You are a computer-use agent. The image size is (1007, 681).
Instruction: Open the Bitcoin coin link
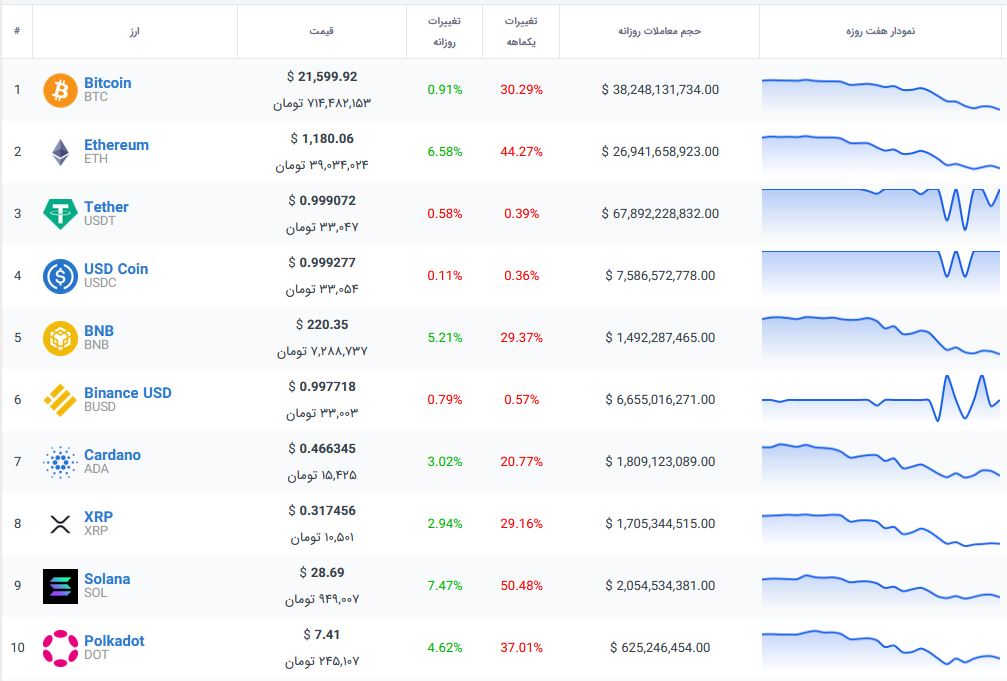pyautogui.click(x=107, y=83)
